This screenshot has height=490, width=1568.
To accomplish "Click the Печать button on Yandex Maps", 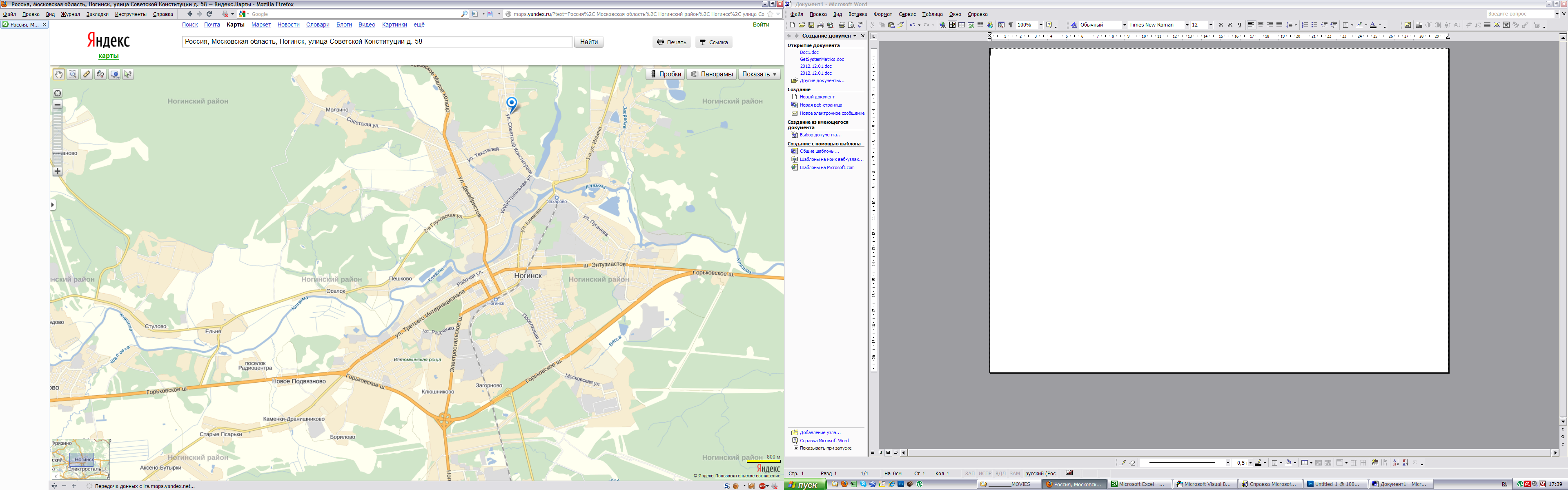I will pyautogui.click(x=671, y=42).
